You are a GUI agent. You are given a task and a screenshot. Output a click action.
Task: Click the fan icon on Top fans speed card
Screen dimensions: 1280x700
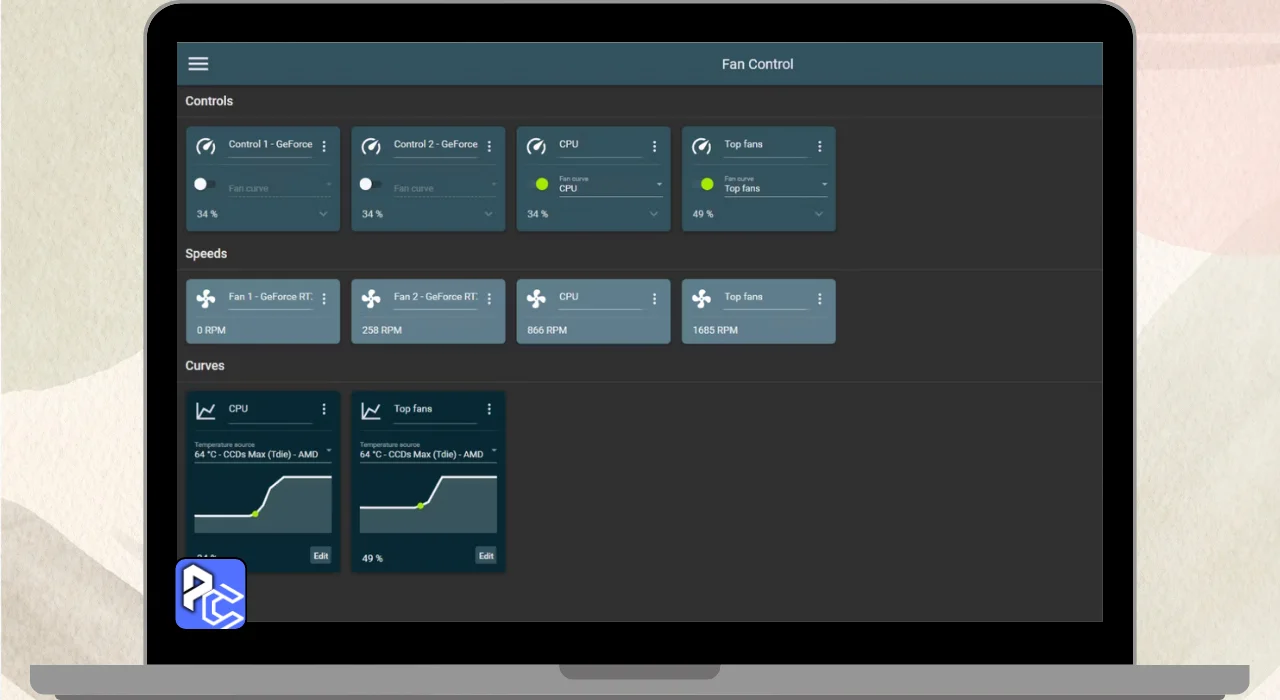pos(702,298)
